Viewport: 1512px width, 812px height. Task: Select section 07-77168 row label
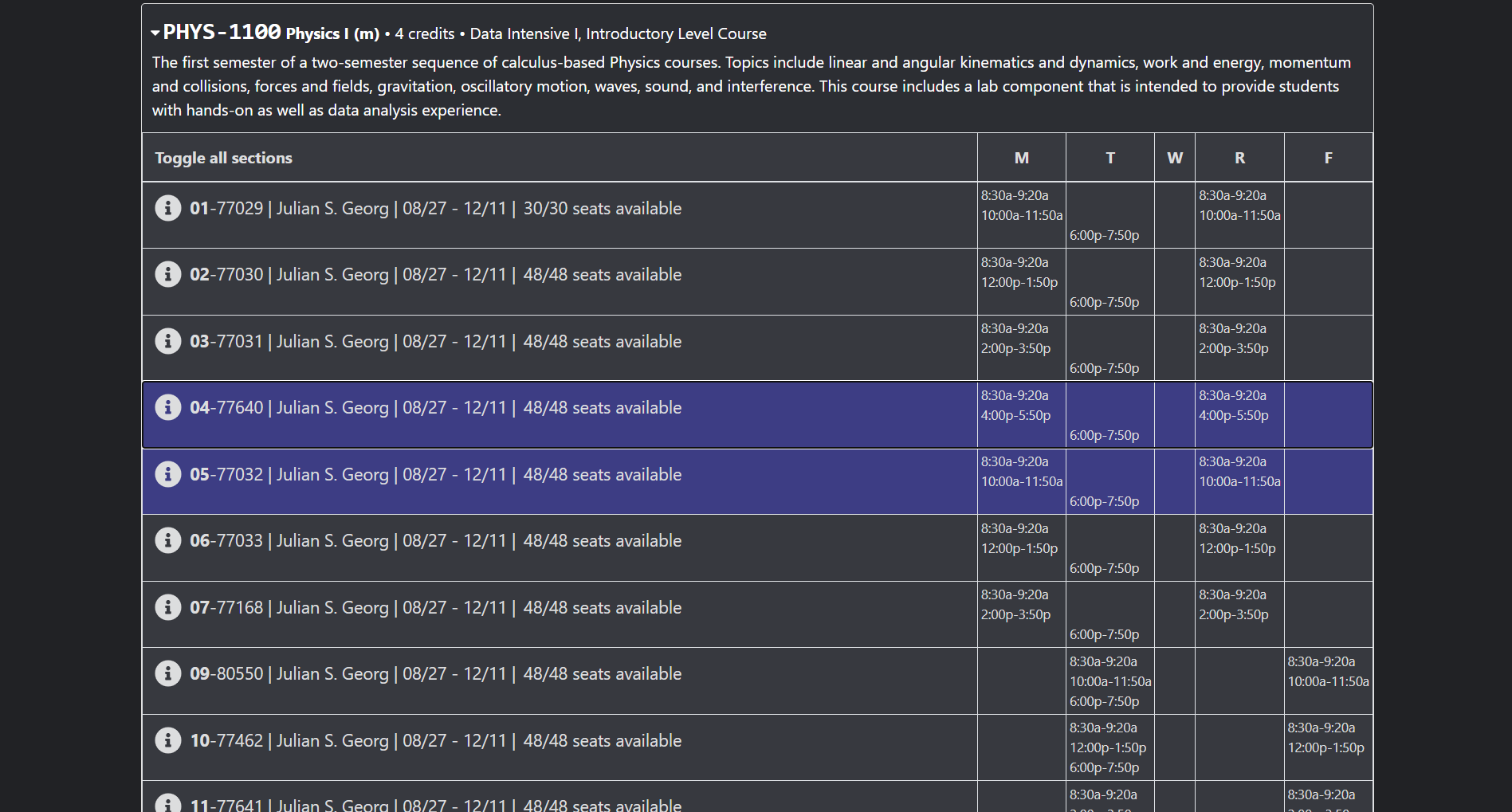pos(435,607)
